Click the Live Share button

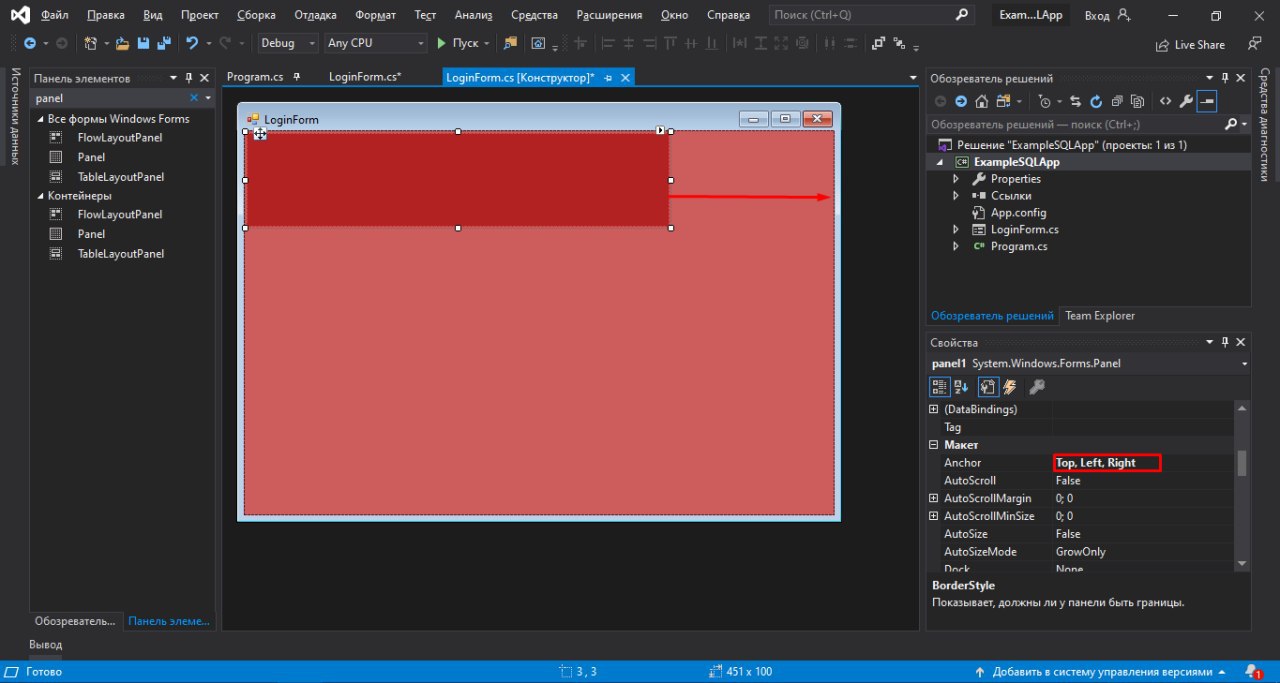(1190, 45)
